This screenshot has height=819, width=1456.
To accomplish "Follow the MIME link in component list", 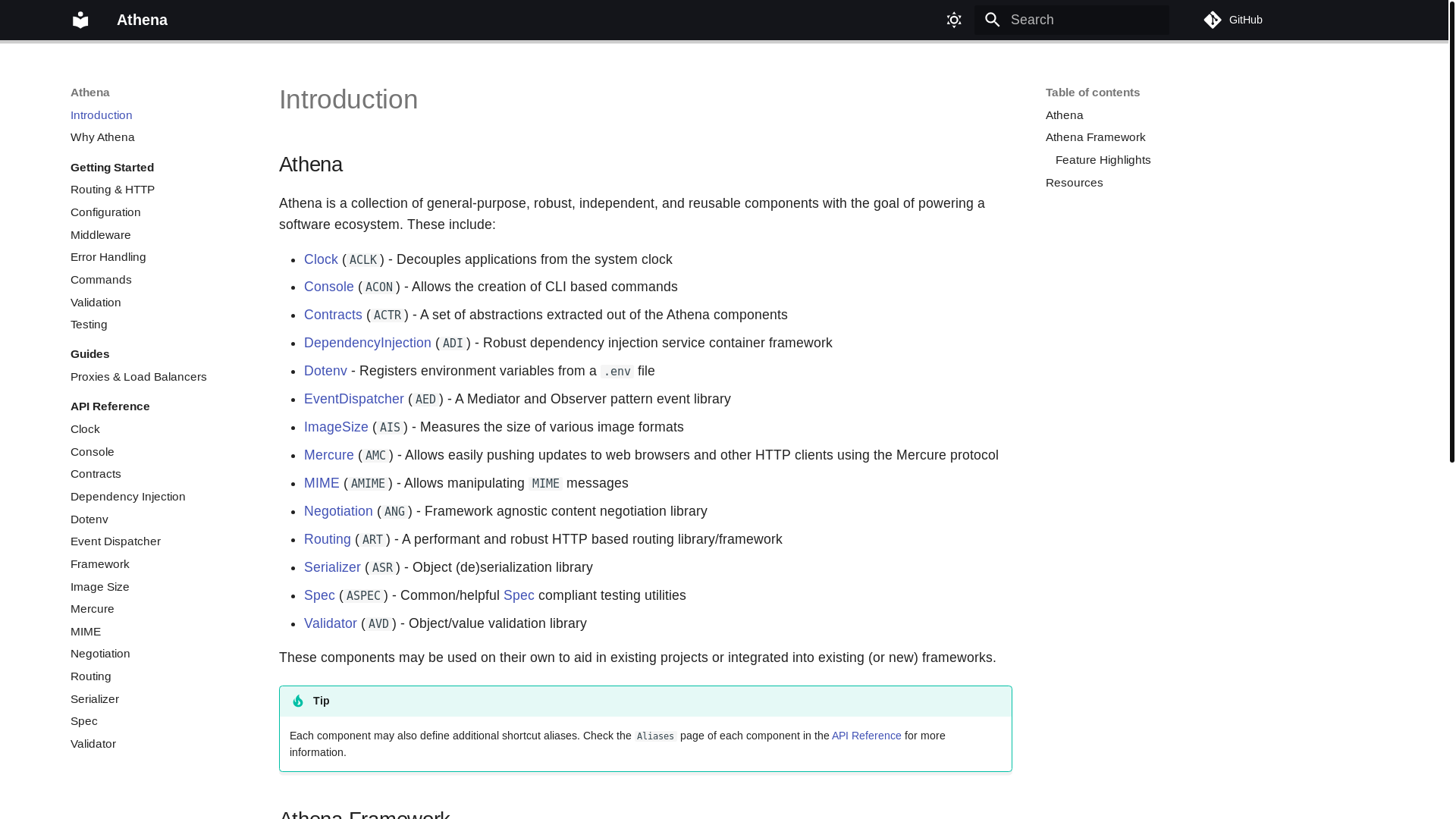I will point(322,483).
